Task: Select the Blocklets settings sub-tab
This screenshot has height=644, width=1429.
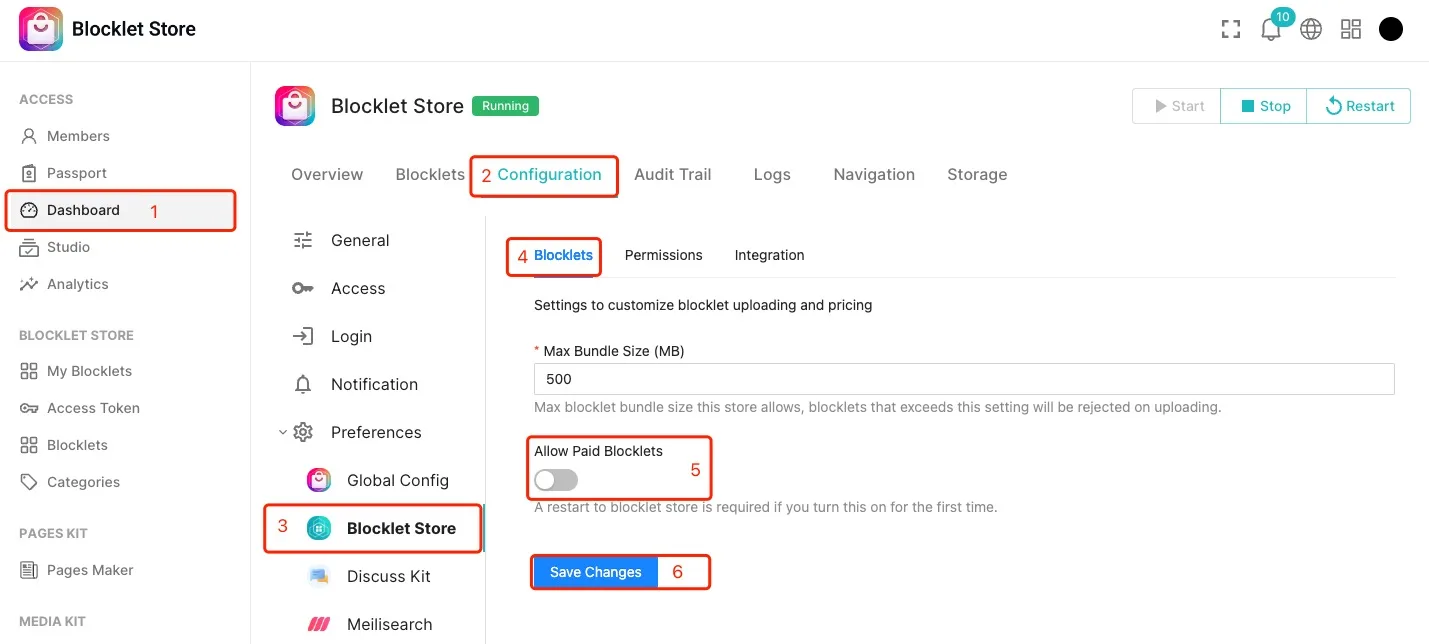Action: (563, 255)
